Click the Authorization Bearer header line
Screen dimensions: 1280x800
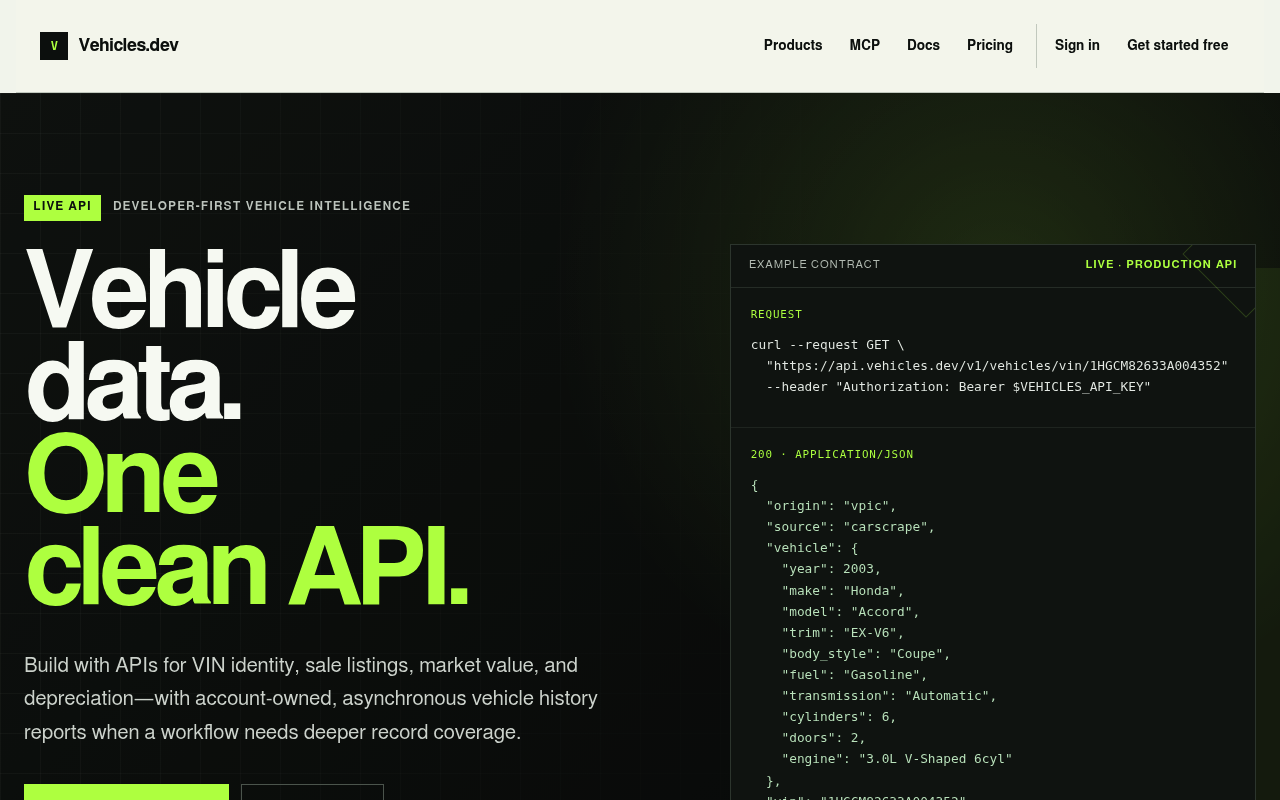959,387
